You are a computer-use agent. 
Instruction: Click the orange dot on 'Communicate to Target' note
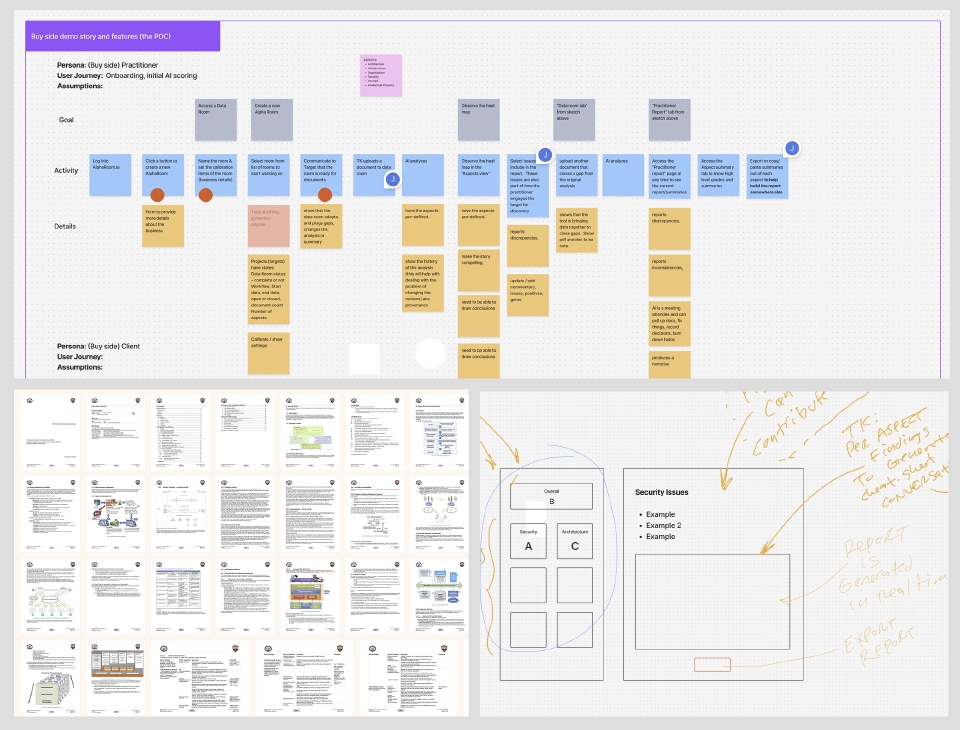point(325,195)
